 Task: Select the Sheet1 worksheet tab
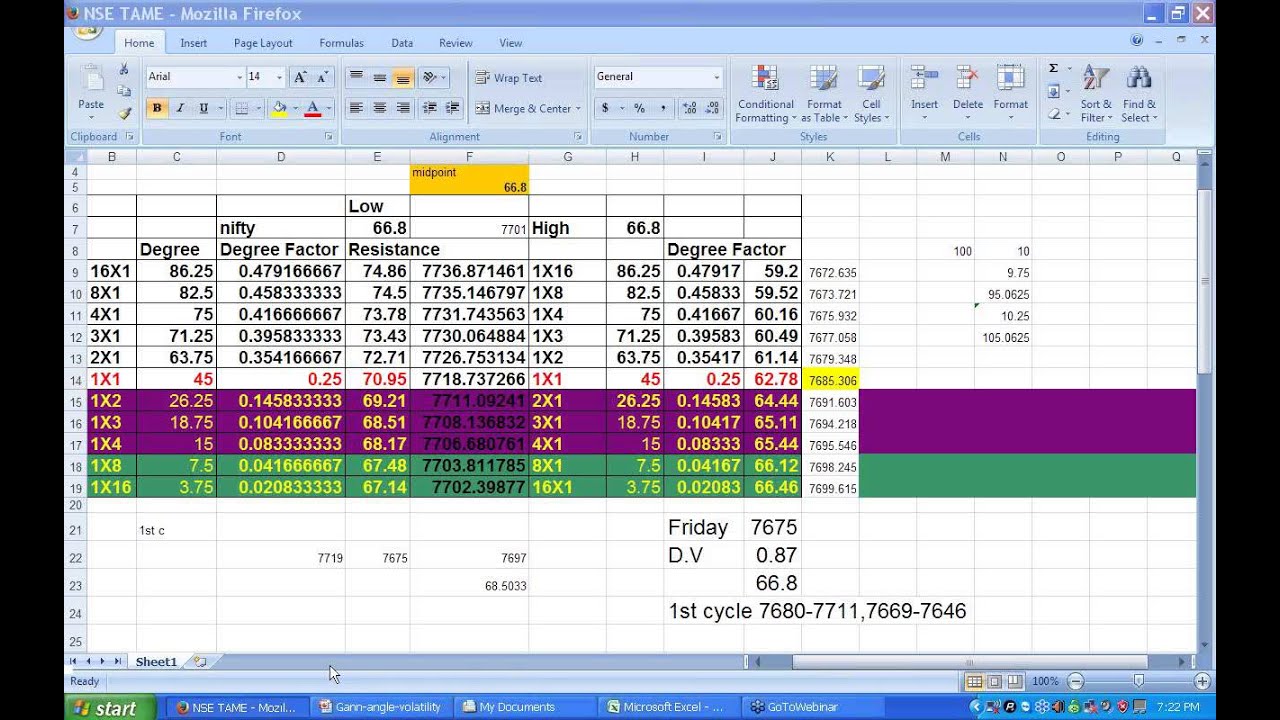click(156, 662)
